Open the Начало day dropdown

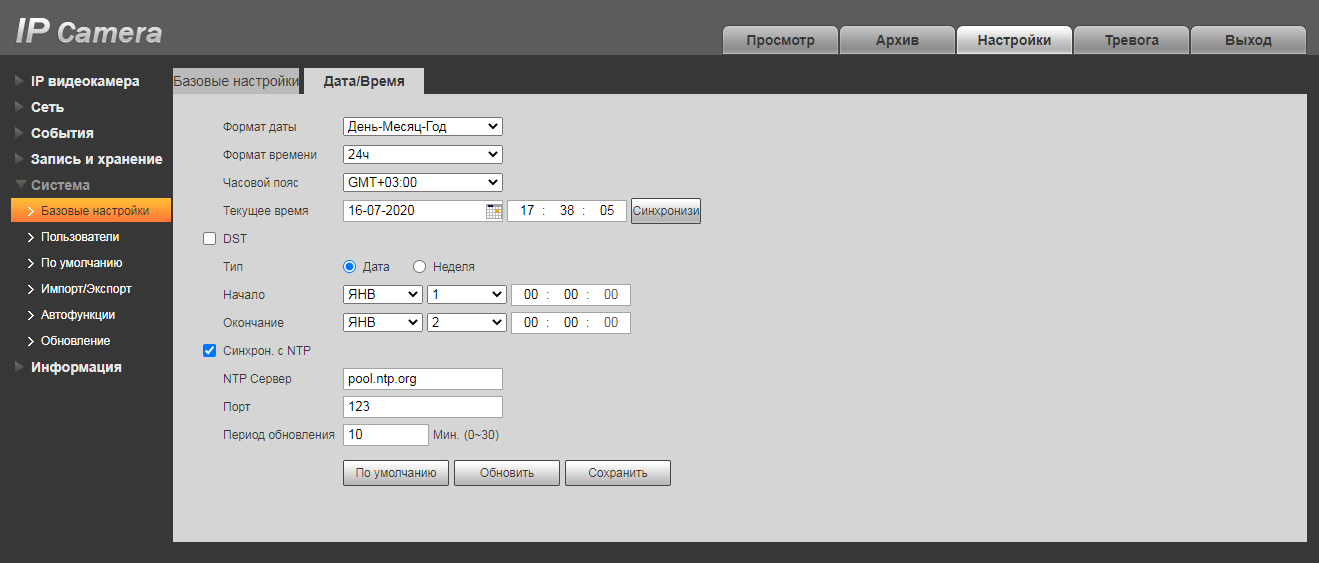pyautogui.click(x=466, y=295)
